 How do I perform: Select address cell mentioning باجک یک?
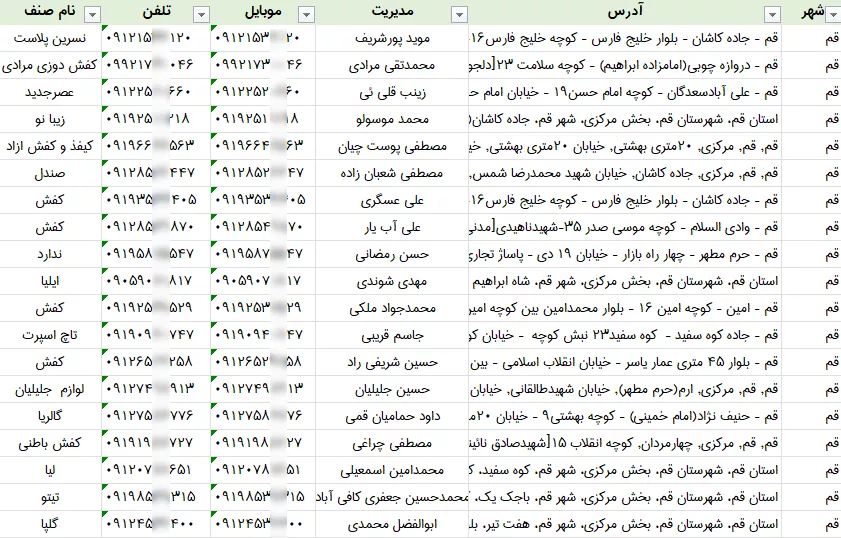click(625, 497)
